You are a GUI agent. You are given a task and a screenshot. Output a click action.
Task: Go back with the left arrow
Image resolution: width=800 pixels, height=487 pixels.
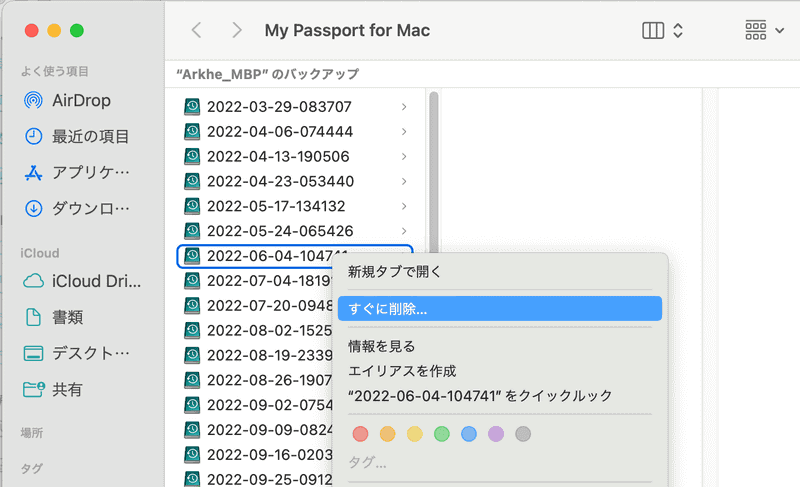click(196, 30)
